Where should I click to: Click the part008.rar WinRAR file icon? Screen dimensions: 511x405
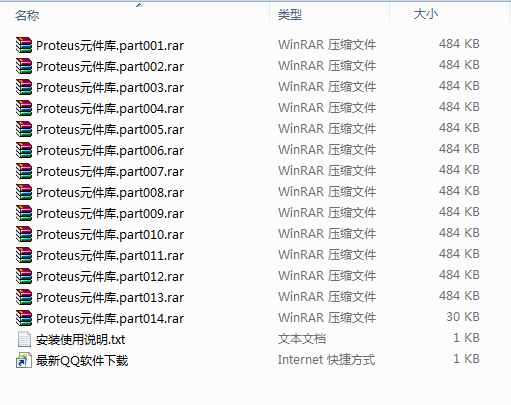[24, 192]
